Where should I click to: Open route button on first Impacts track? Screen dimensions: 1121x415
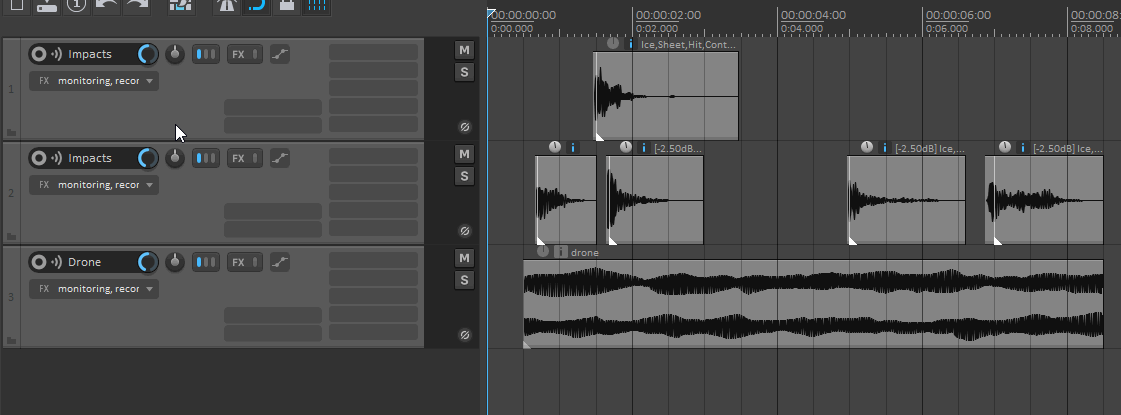pos(205,54)
